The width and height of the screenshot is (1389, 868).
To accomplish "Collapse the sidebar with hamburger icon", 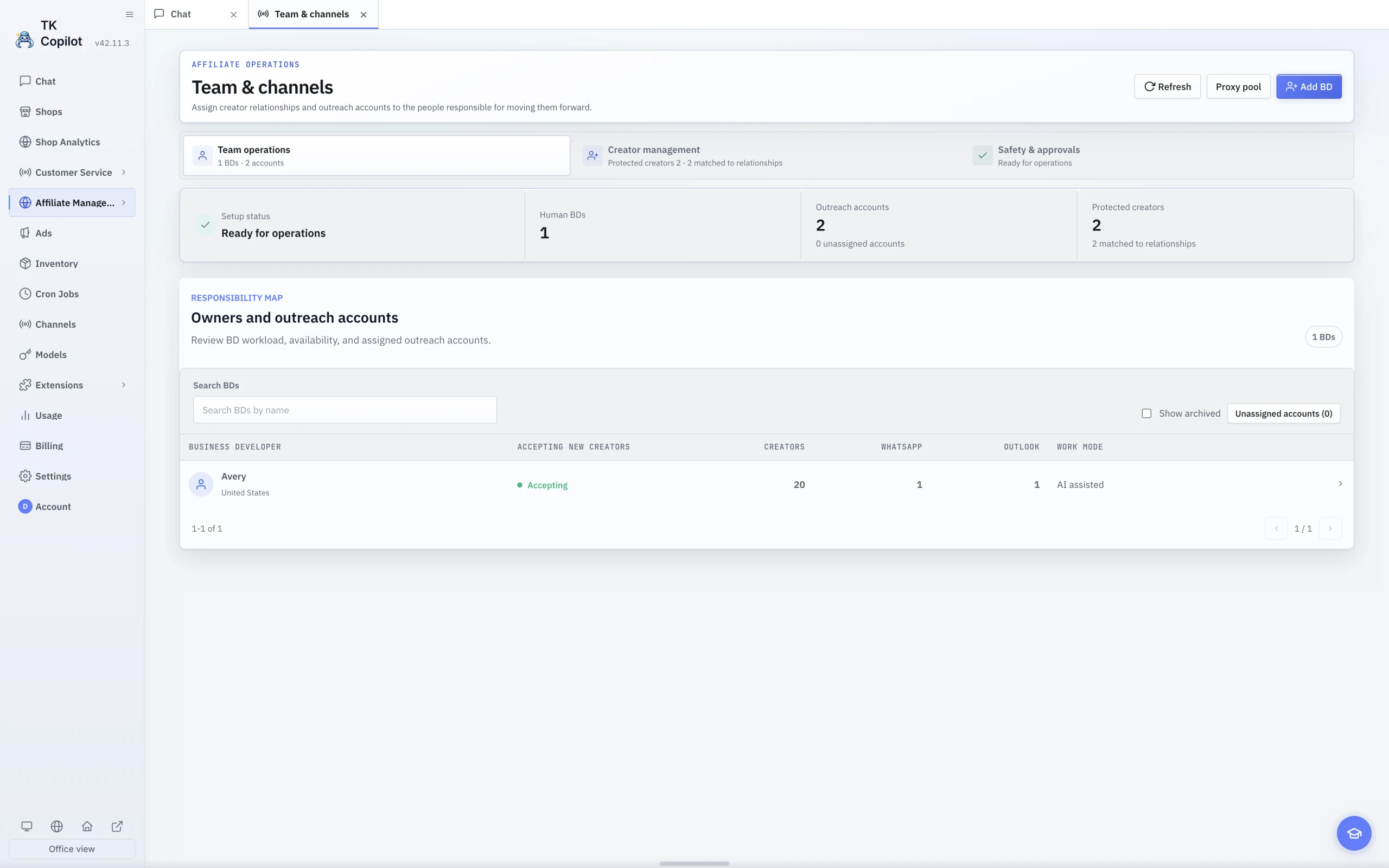I will tap(129, 14).
